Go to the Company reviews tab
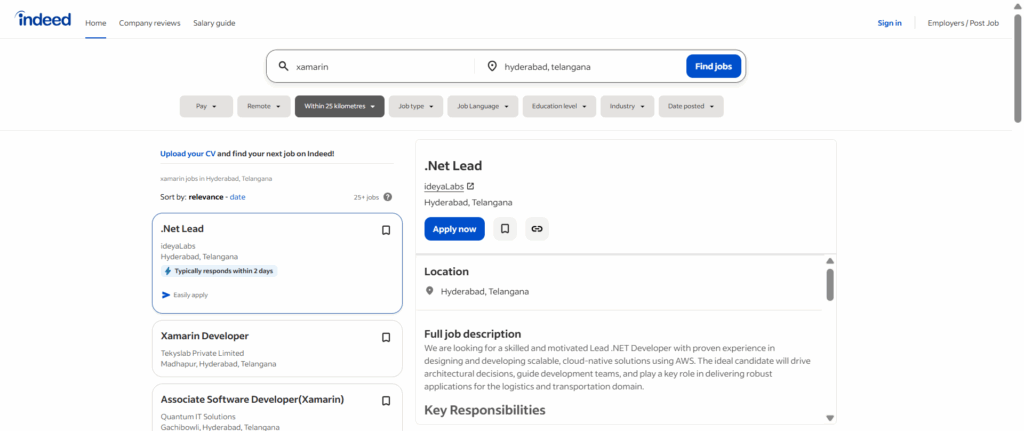Viewport: 1024px width, 431px height. pos(150,23)
